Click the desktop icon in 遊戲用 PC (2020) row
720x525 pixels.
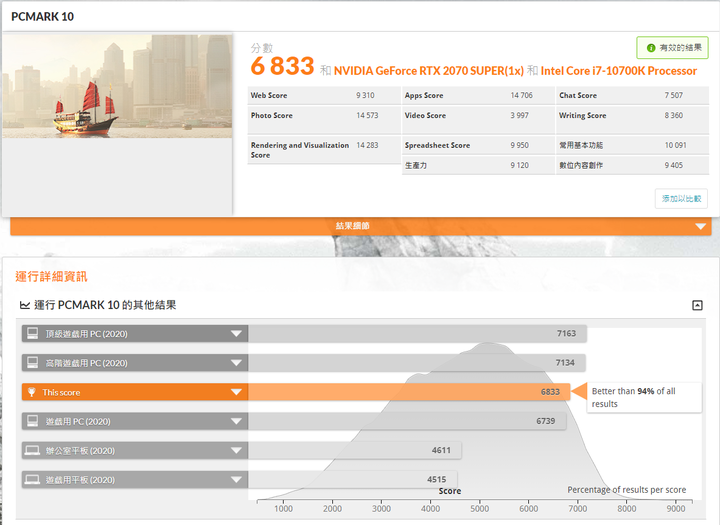33,421
